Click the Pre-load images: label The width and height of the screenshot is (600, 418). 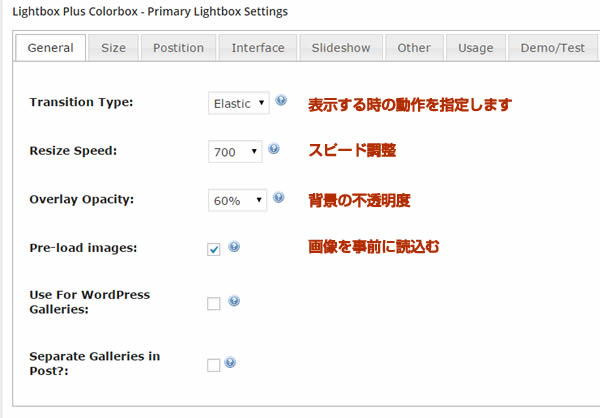coord(83,248)
